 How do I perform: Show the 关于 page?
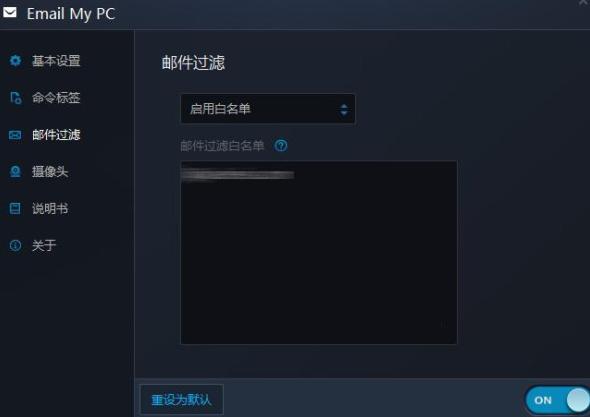coord(44,245)
